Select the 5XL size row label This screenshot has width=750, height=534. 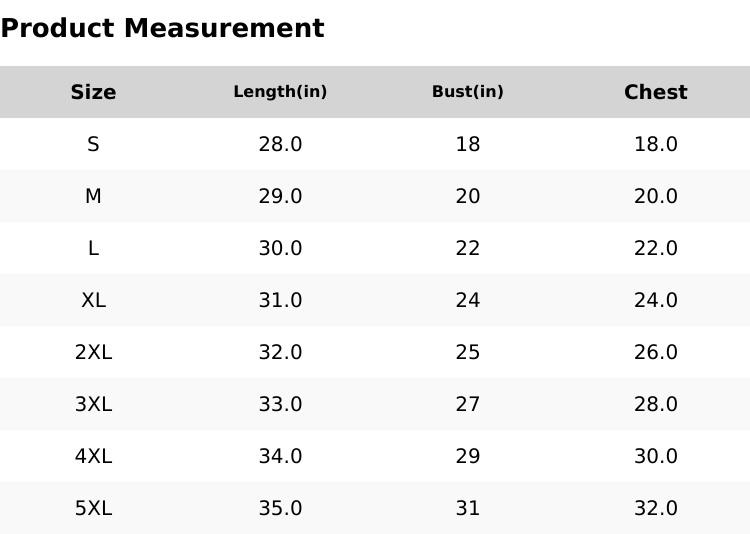pyautogui.click(x=93, y=508)
